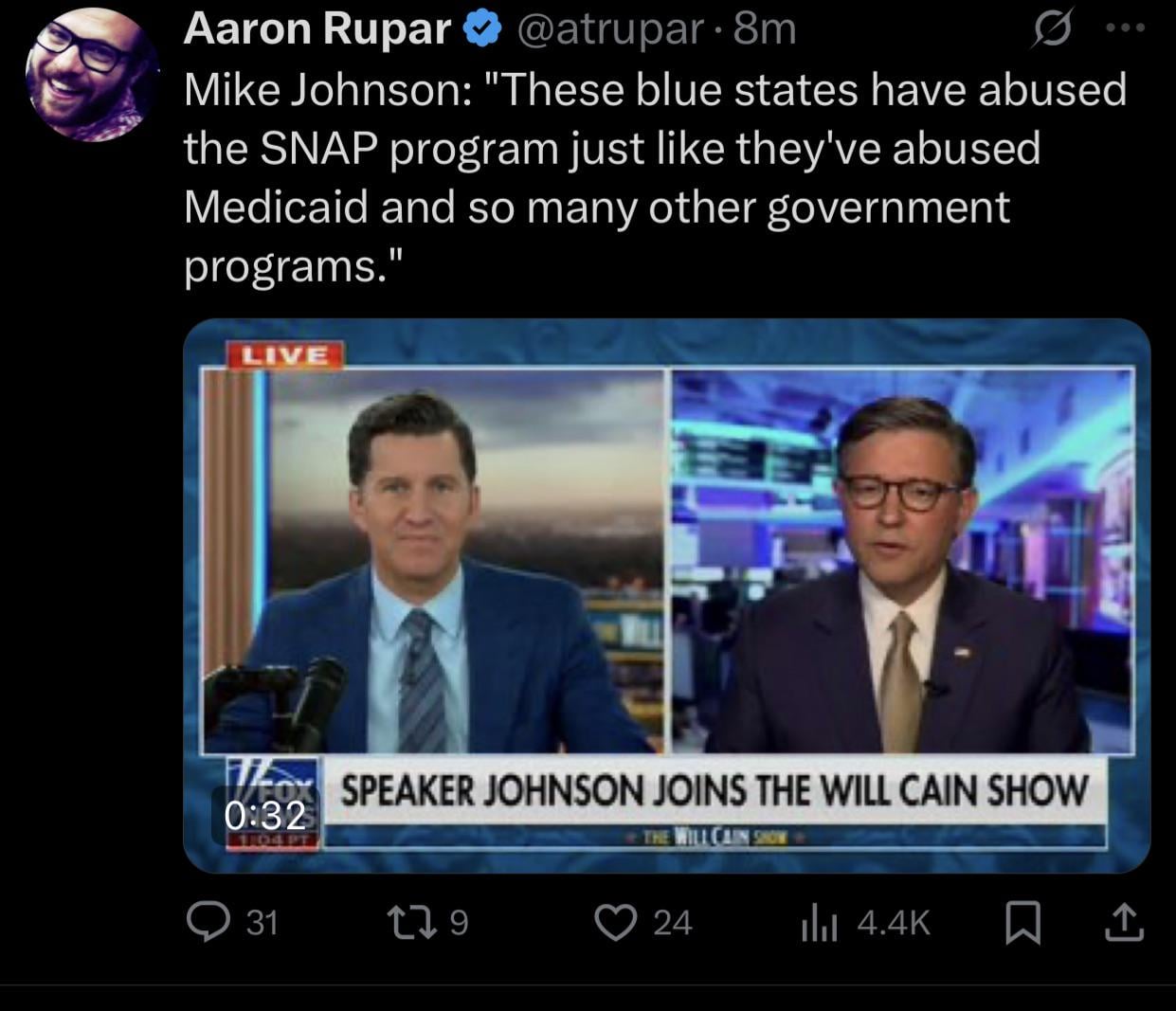
Task: Open Aaron Rupar's display name link
Action: (x=317, y=29)
